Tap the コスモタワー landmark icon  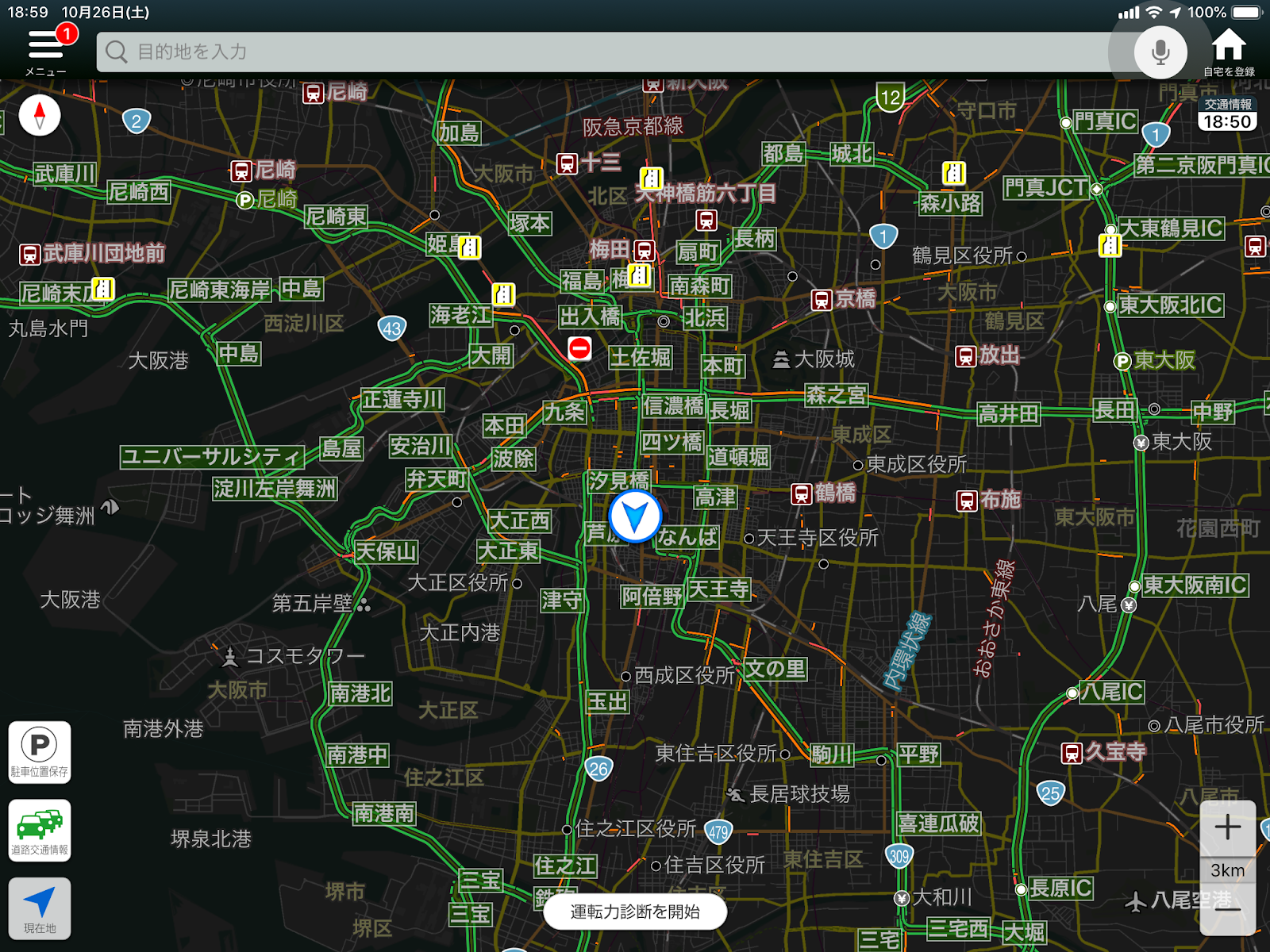[230, 656]
